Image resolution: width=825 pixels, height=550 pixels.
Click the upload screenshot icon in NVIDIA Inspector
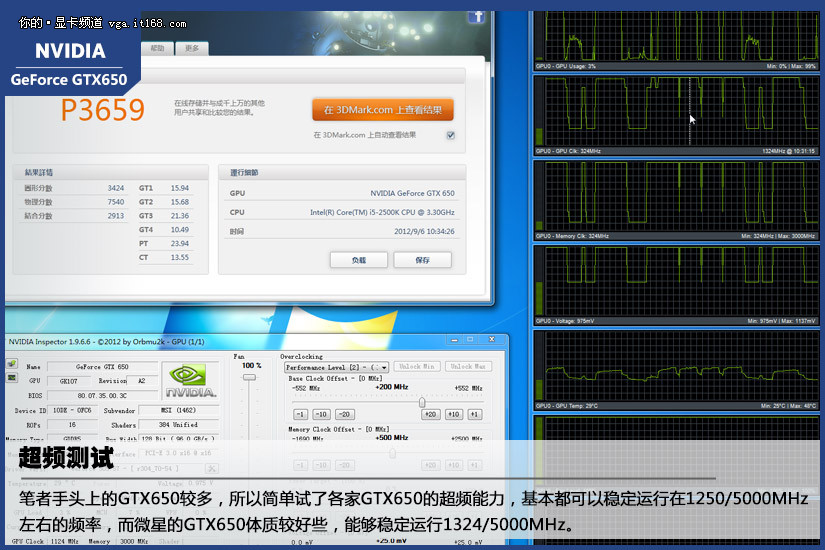point(11,363)
